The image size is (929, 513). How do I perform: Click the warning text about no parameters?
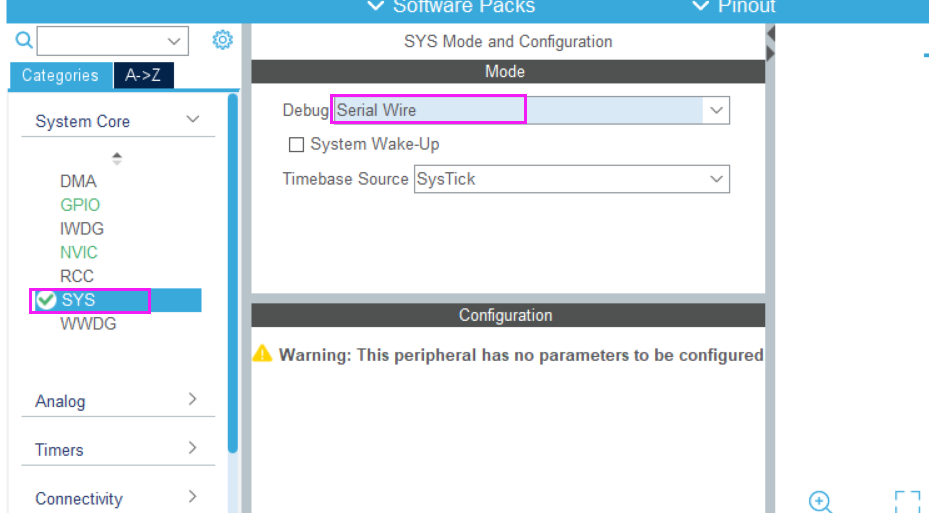pyautogui.click(x=521, y=355)
